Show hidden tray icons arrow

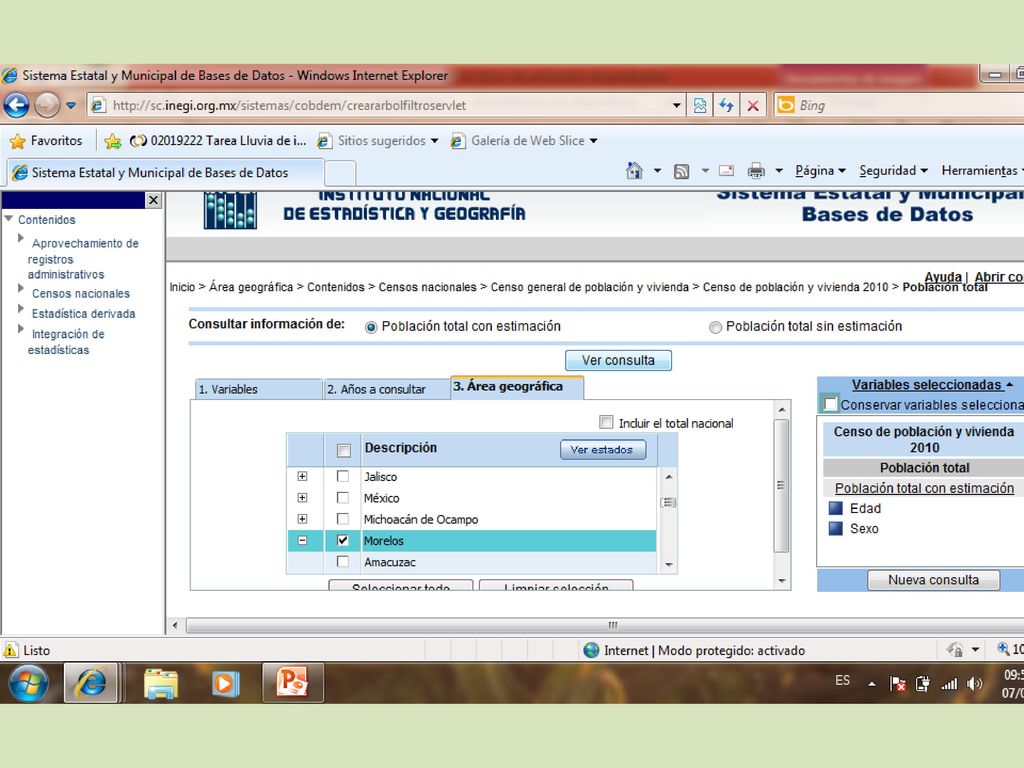[x=872, y=684]
